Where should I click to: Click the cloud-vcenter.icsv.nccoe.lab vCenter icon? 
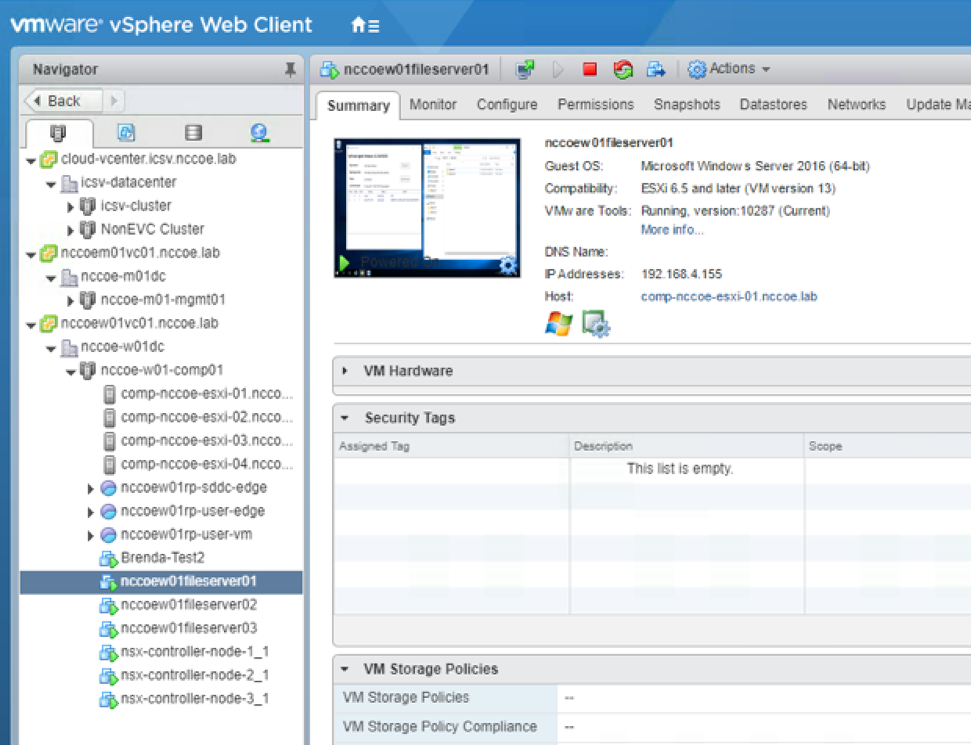(x=49, y=160)
